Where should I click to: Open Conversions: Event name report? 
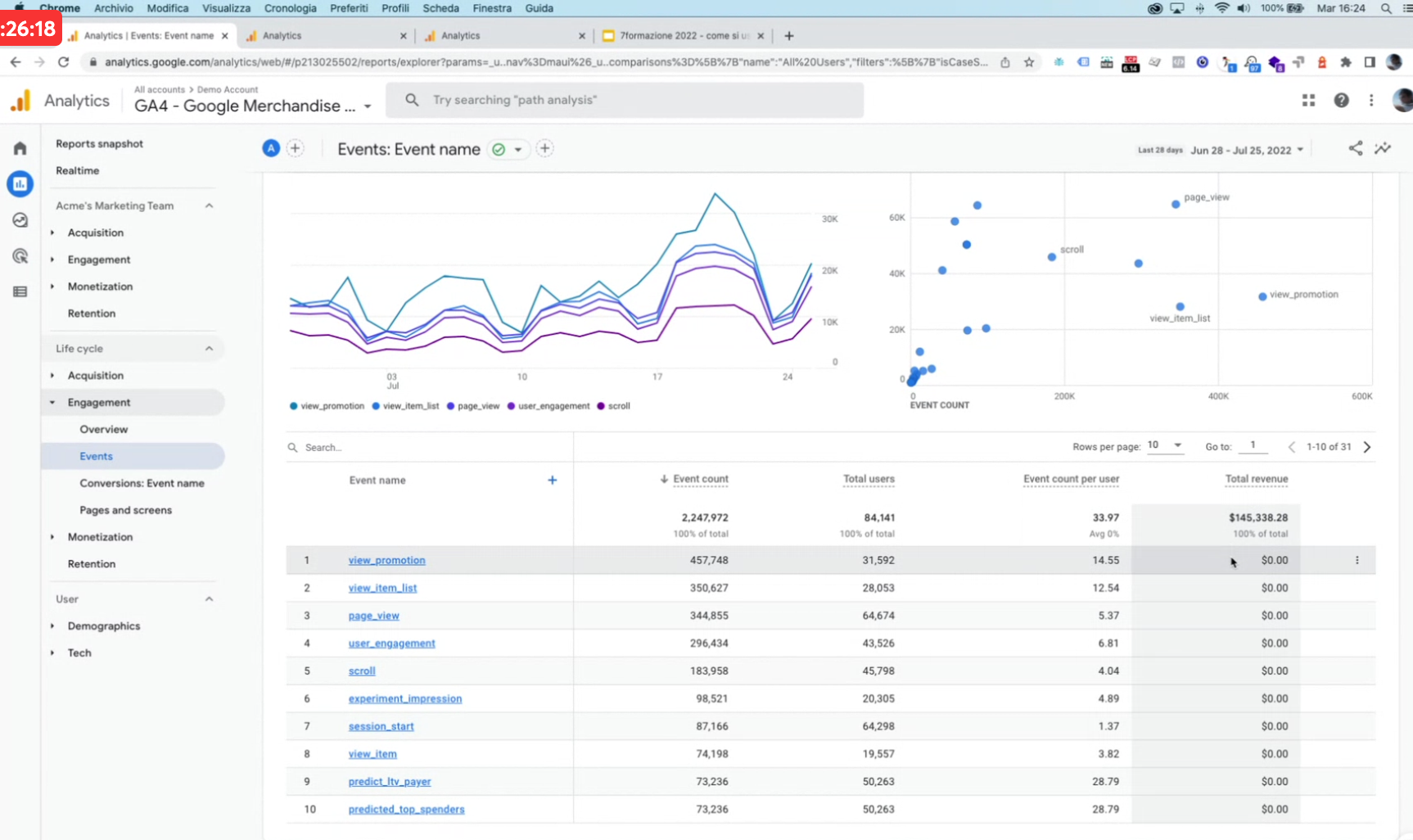point(142,483)
